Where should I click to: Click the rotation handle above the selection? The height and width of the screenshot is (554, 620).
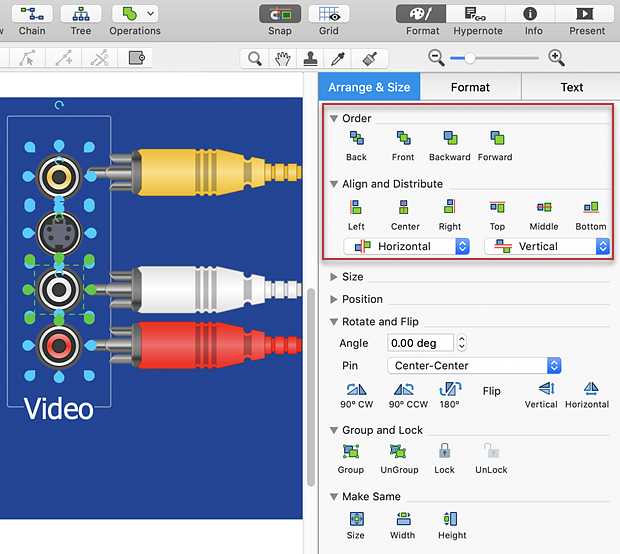click(59, 105)
